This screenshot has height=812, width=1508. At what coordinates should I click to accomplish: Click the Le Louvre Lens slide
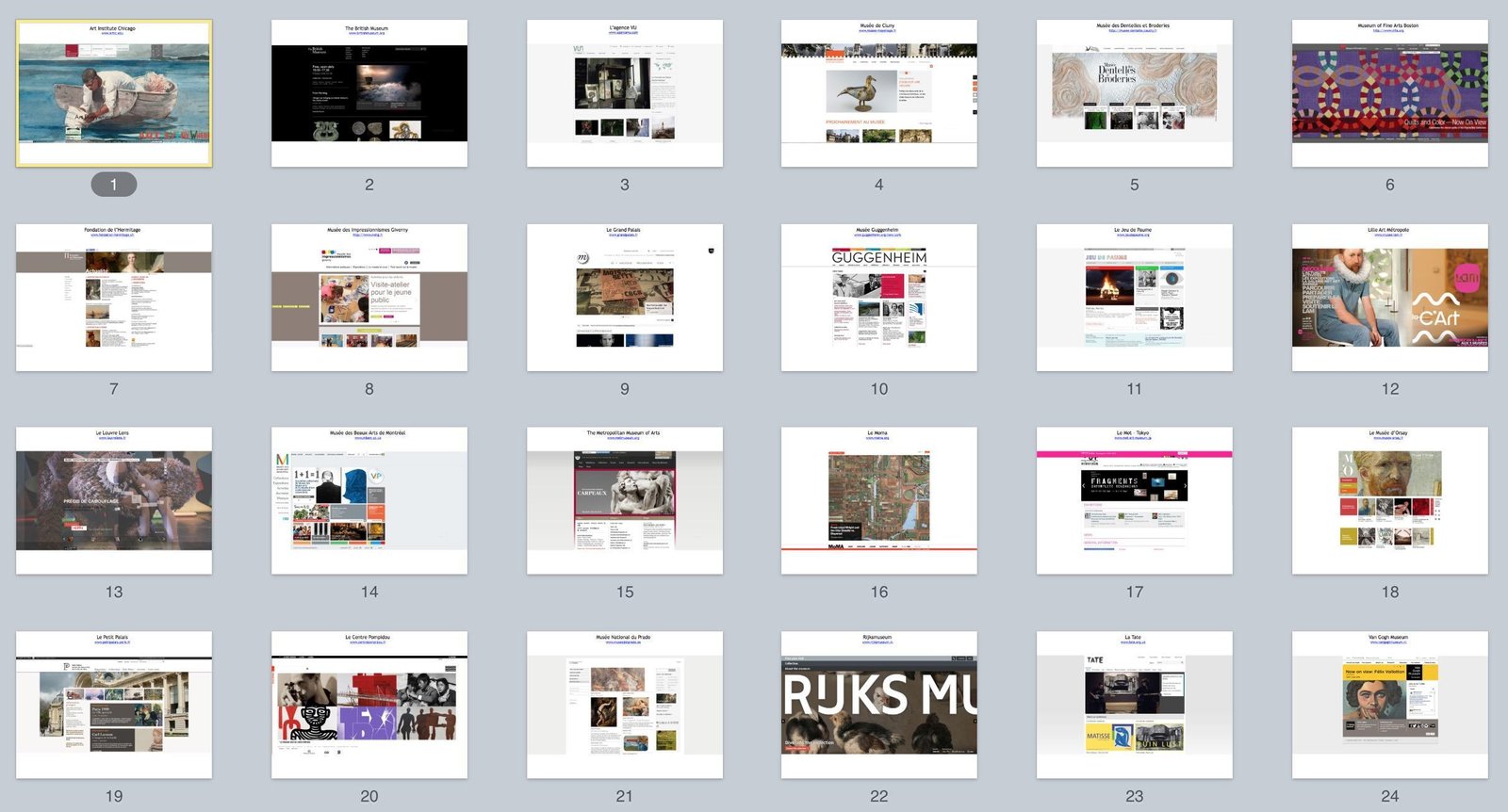tap(114, 501)
